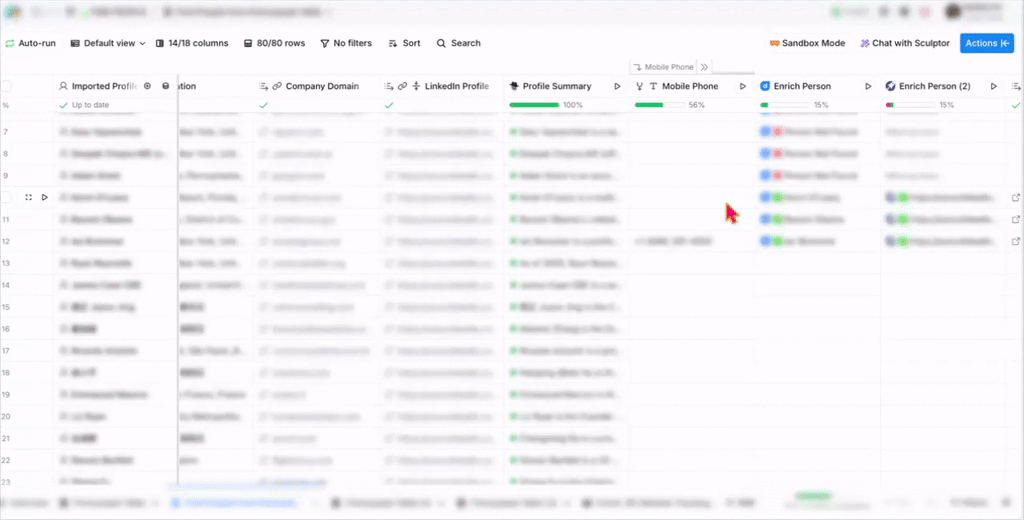
Task: Click the list icon before Company Domain
Action: (264, 86)
